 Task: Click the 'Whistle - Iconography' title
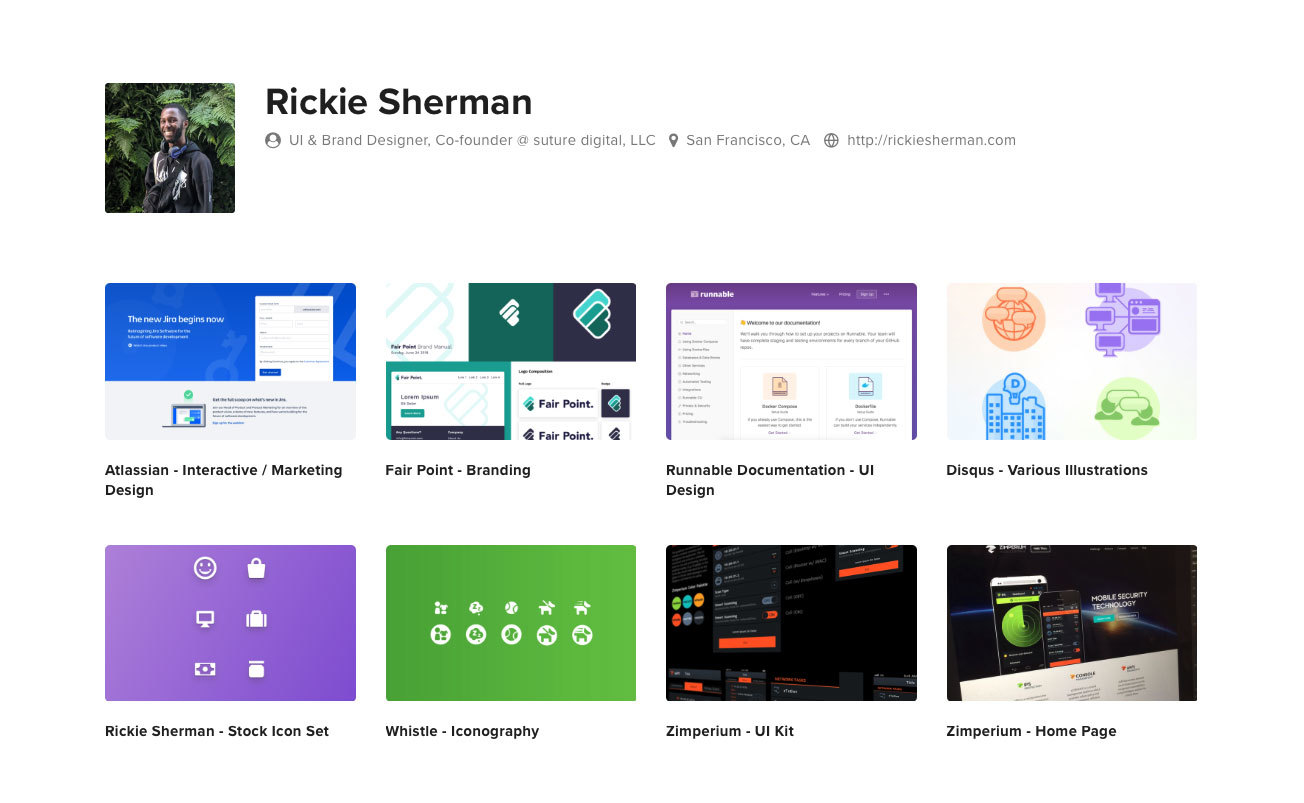pos(462,731)
